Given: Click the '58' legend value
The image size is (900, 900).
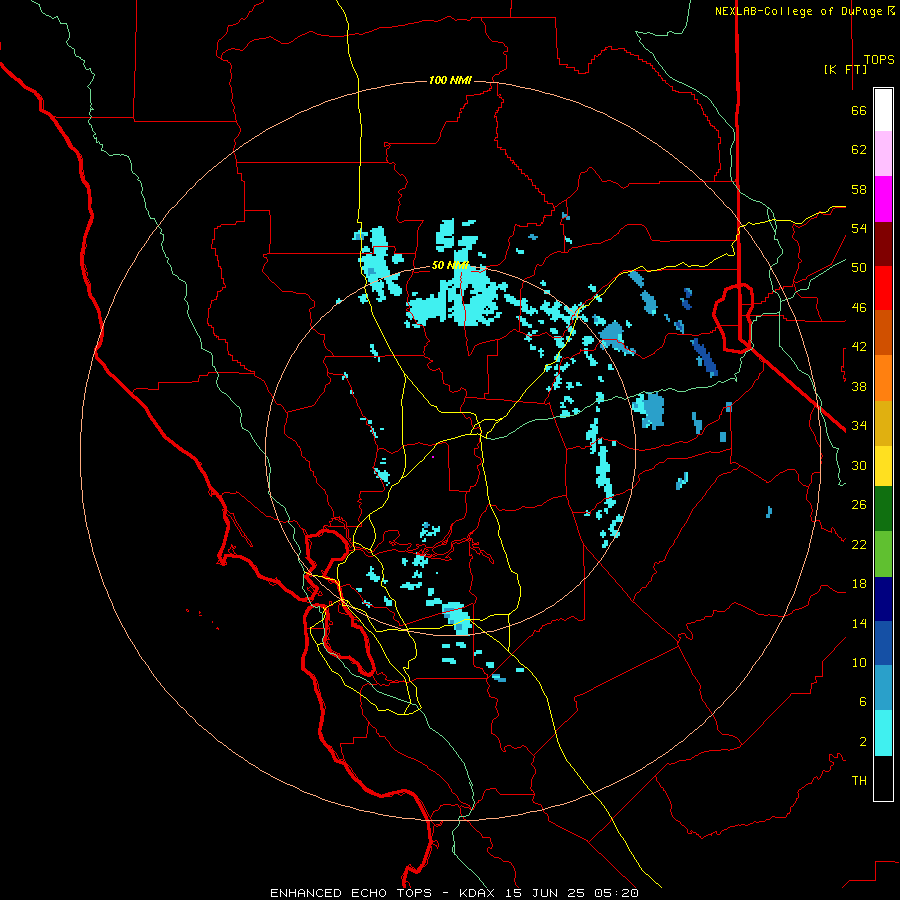Looking at the screenshot, I should 859,189.
